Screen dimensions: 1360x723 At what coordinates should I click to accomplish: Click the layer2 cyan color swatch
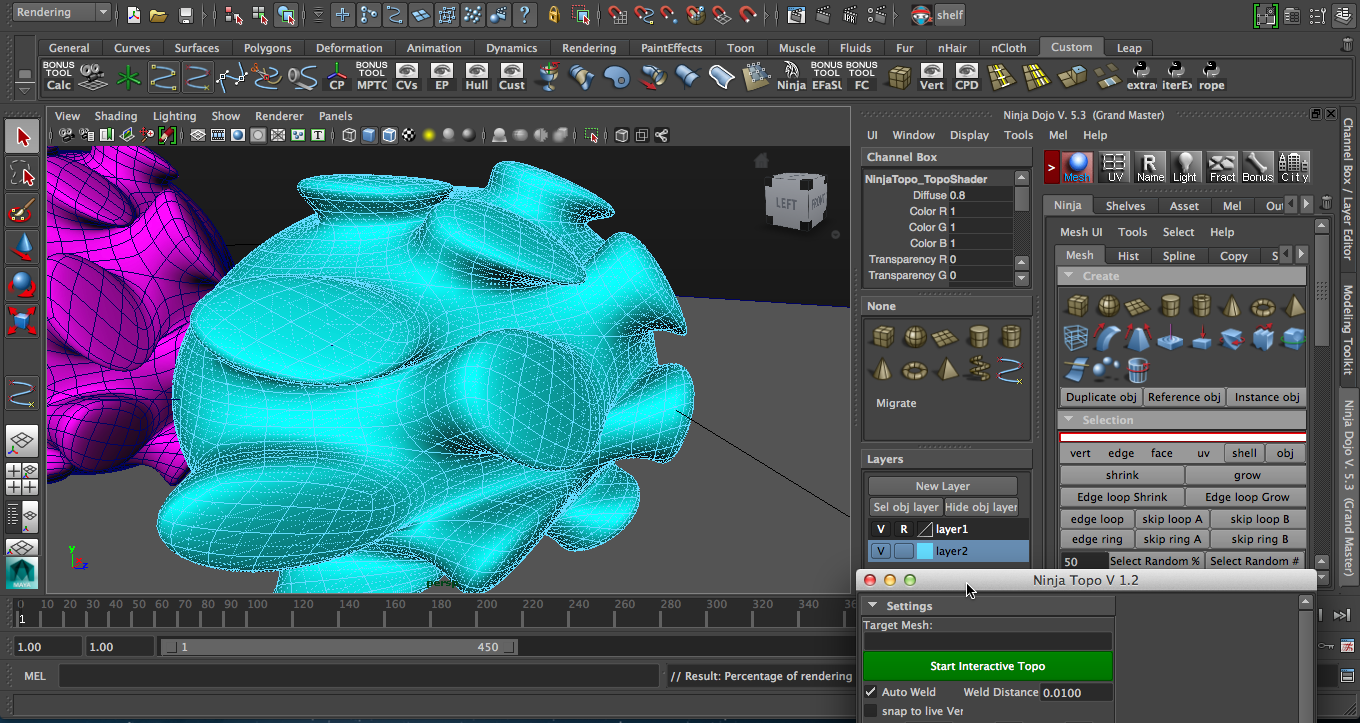925,551
